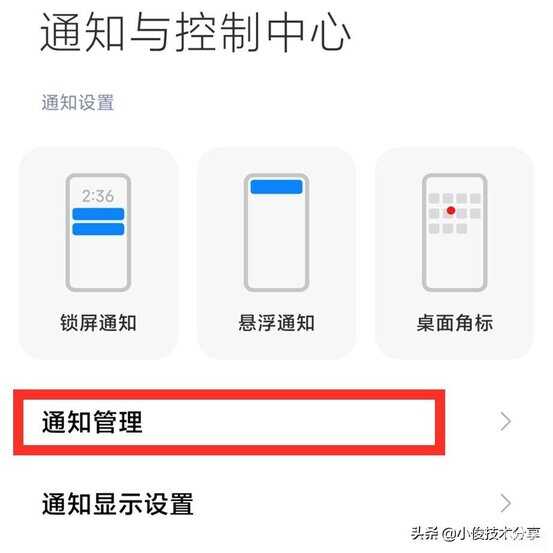Open the 锁屏通知 phone illustration
The width and height of the screenshot is (553, 553).
click(98, 232)
